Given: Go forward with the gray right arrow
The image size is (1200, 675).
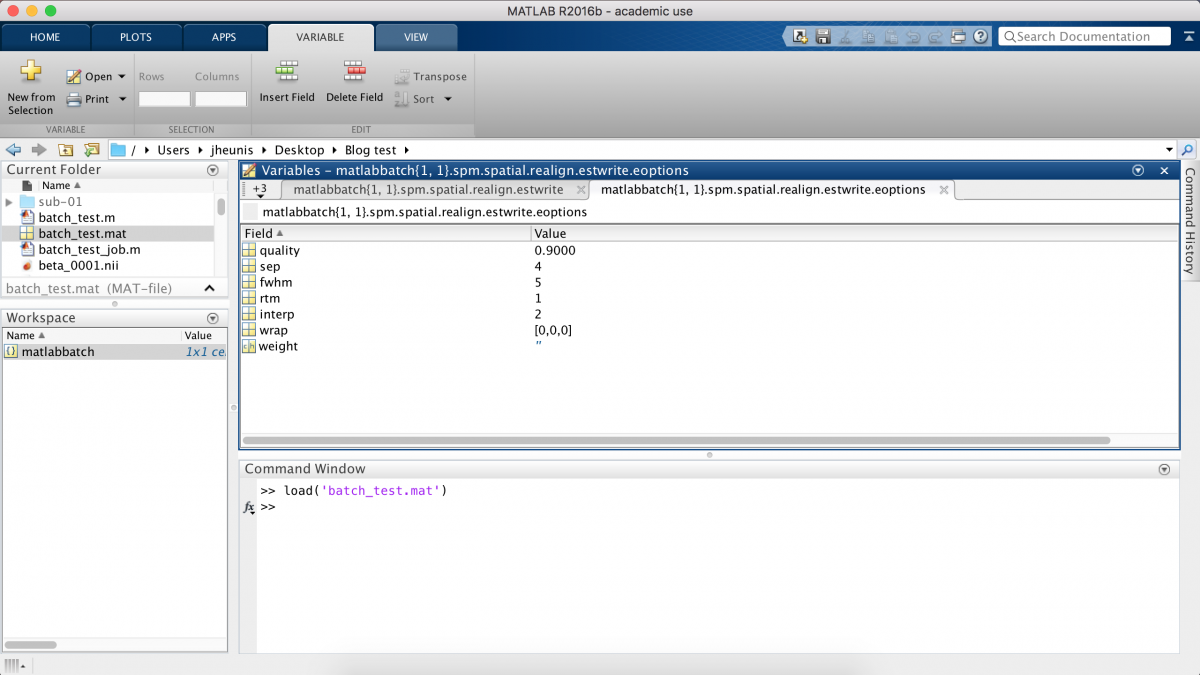Looking at the screenshot, I should (39, 150).
